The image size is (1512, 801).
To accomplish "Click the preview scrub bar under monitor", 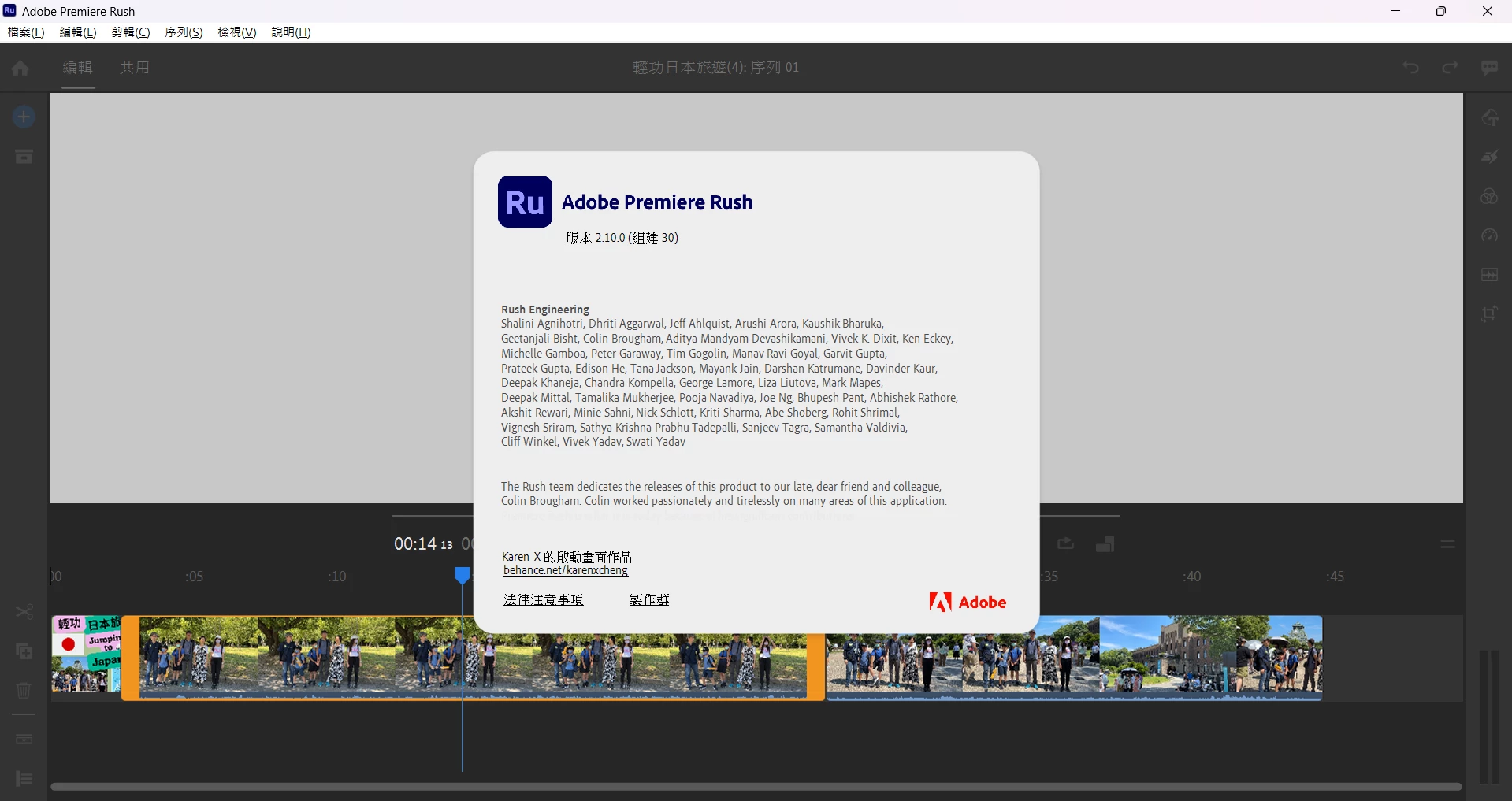I will (x=433, y=516).
